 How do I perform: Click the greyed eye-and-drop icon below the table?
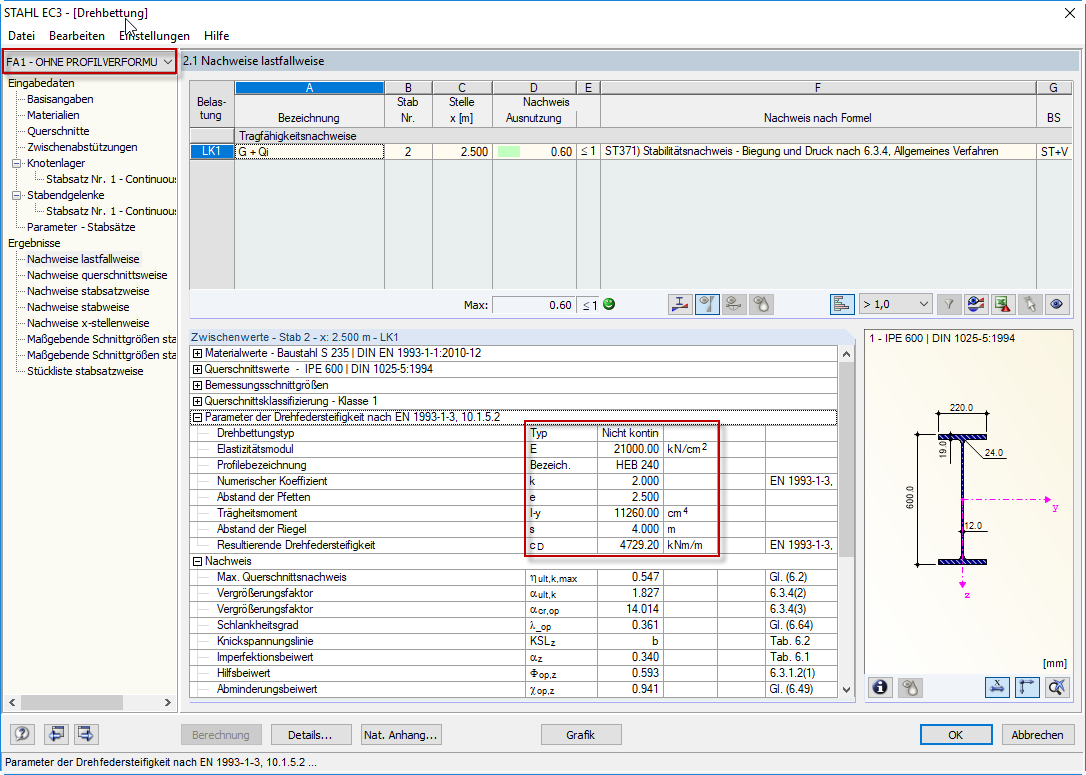[x=761, y=305]
